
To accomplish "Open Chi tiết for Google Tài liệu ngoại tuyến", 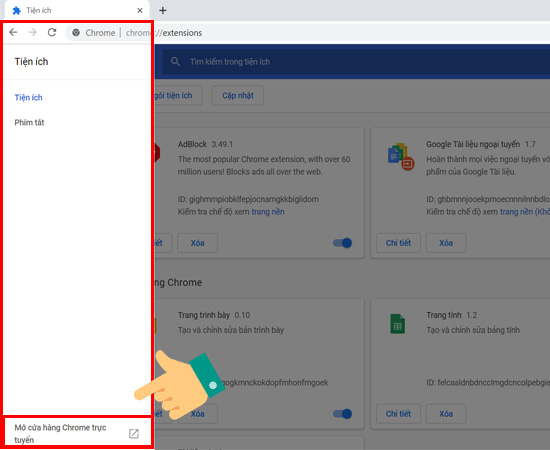I will click(x=398, y=243).
